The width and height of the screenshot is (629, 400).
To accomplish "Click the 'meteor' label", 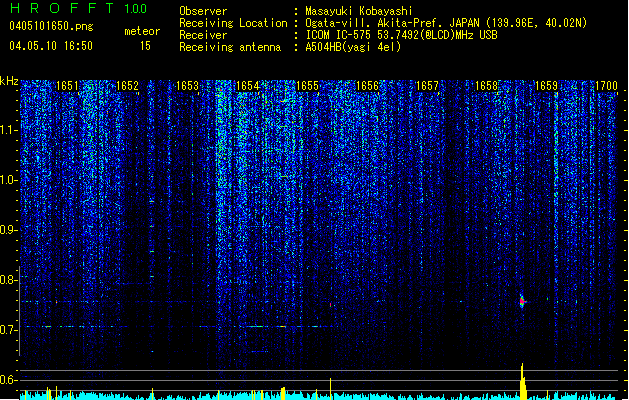I will point(142,31).
